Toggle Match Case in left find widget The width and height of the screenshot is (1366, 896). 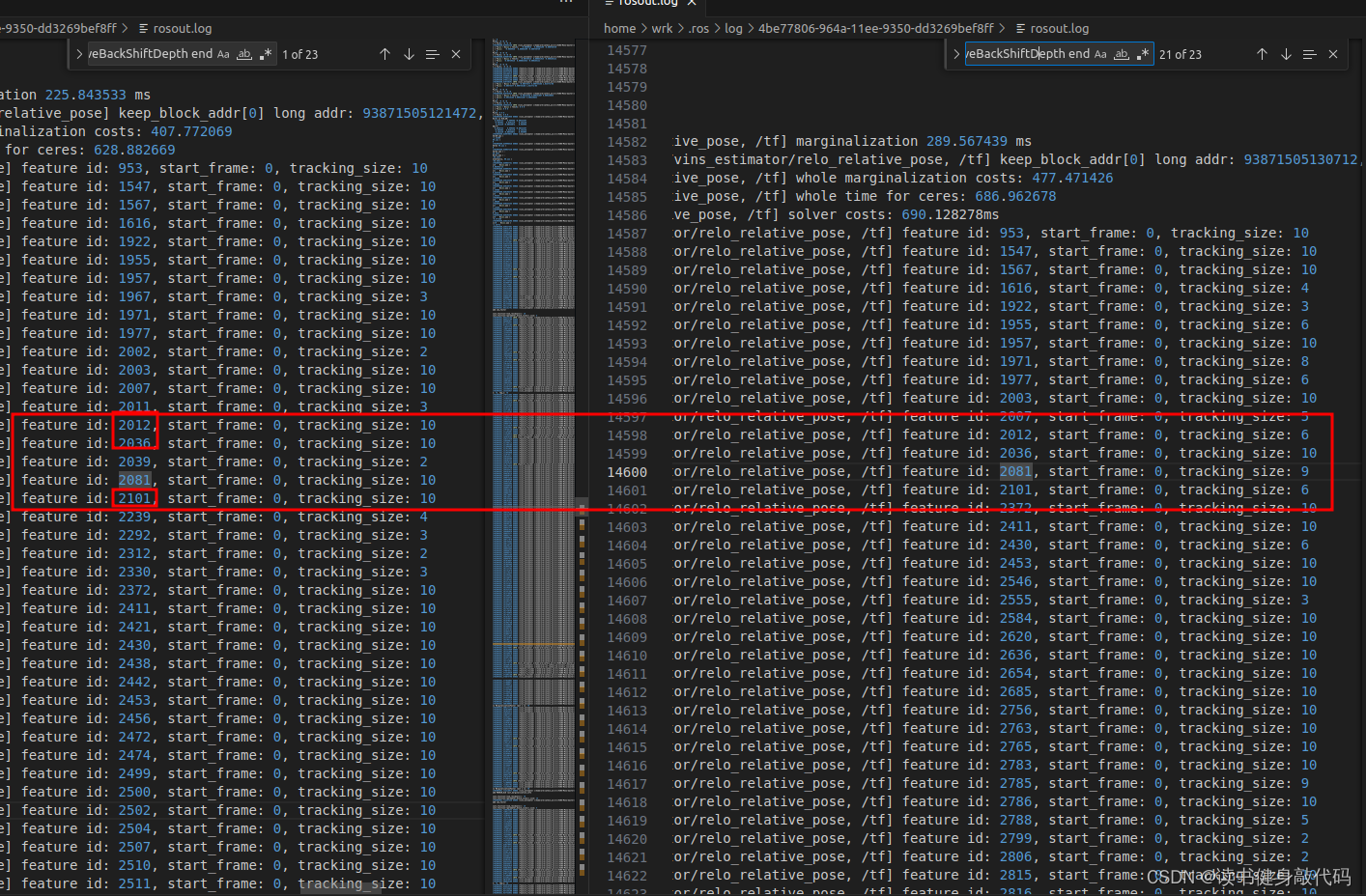(223, 54)
